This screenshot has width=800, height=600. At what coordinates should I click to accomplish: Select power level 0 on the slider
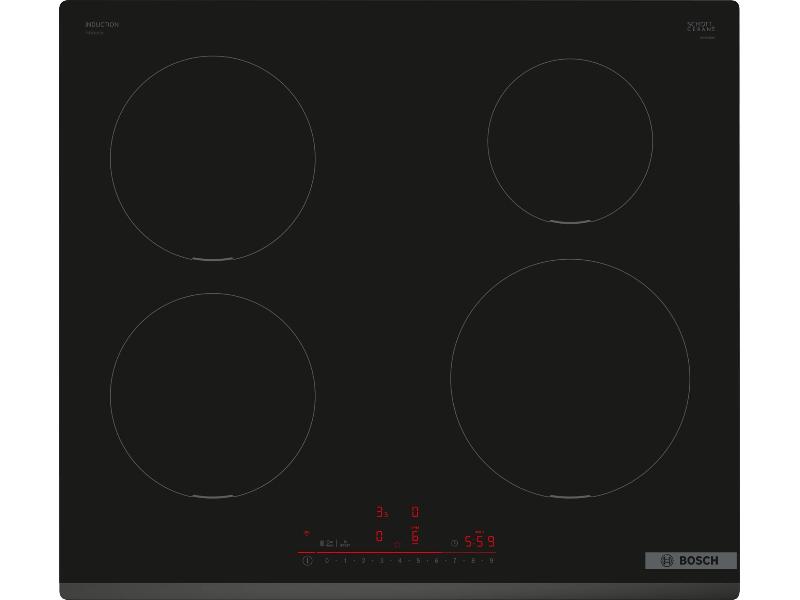326,560
